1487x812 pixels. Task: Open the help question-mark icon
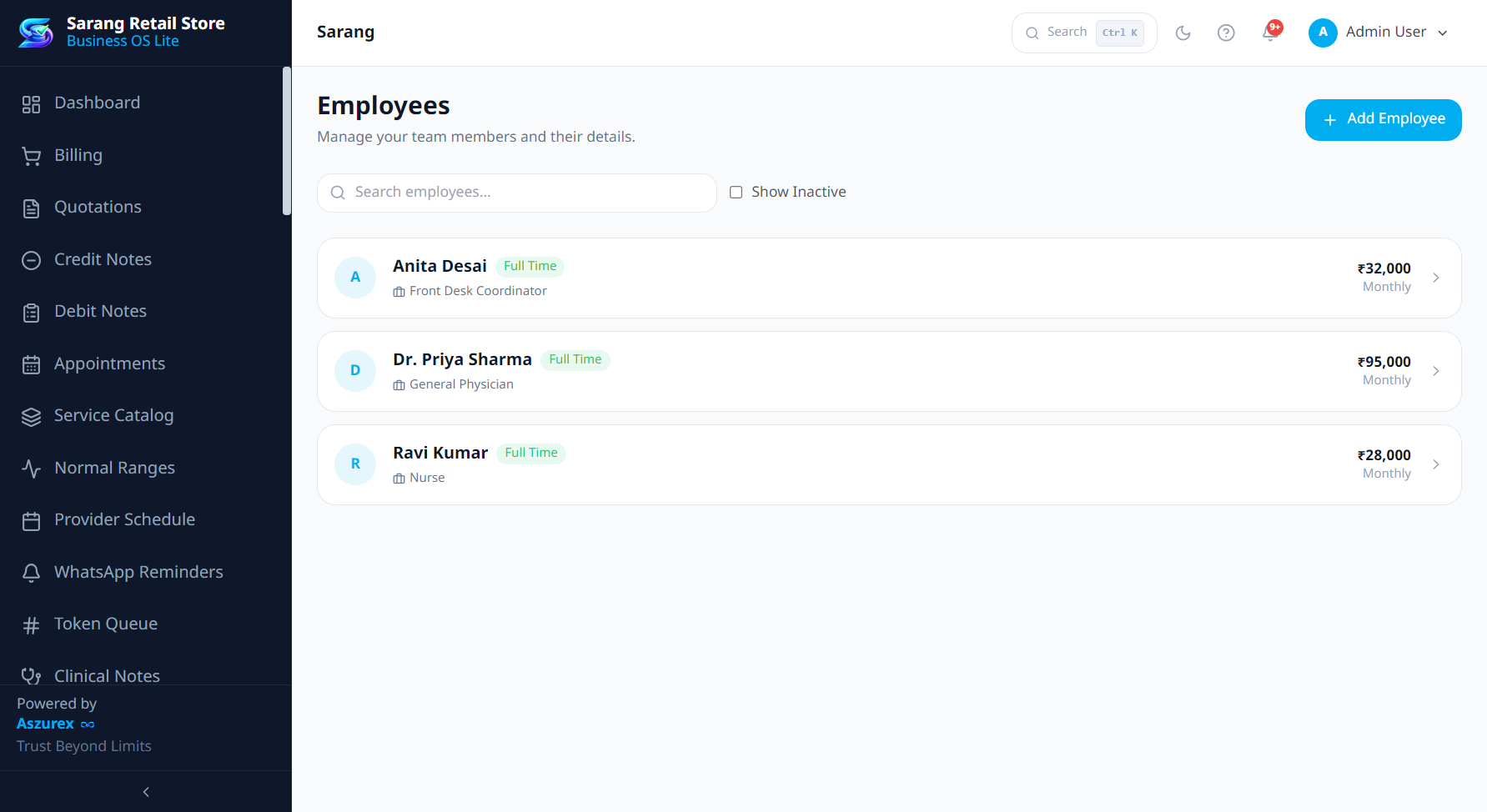point(1226,33)
